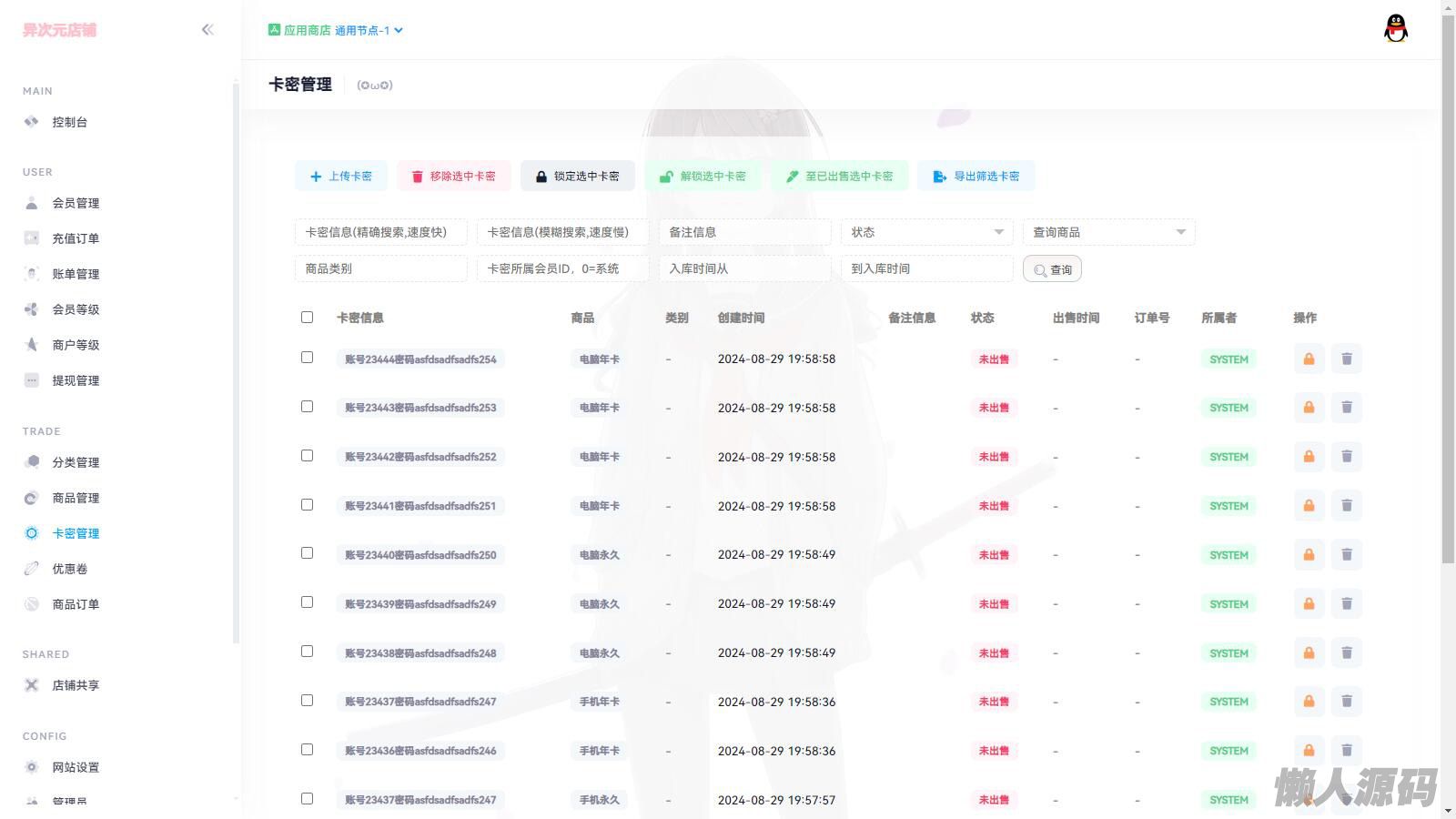Collapse the sidebar with the double-chevron icon
Viewport: 1456px width, 819px height.
click(x=207, y=30)
